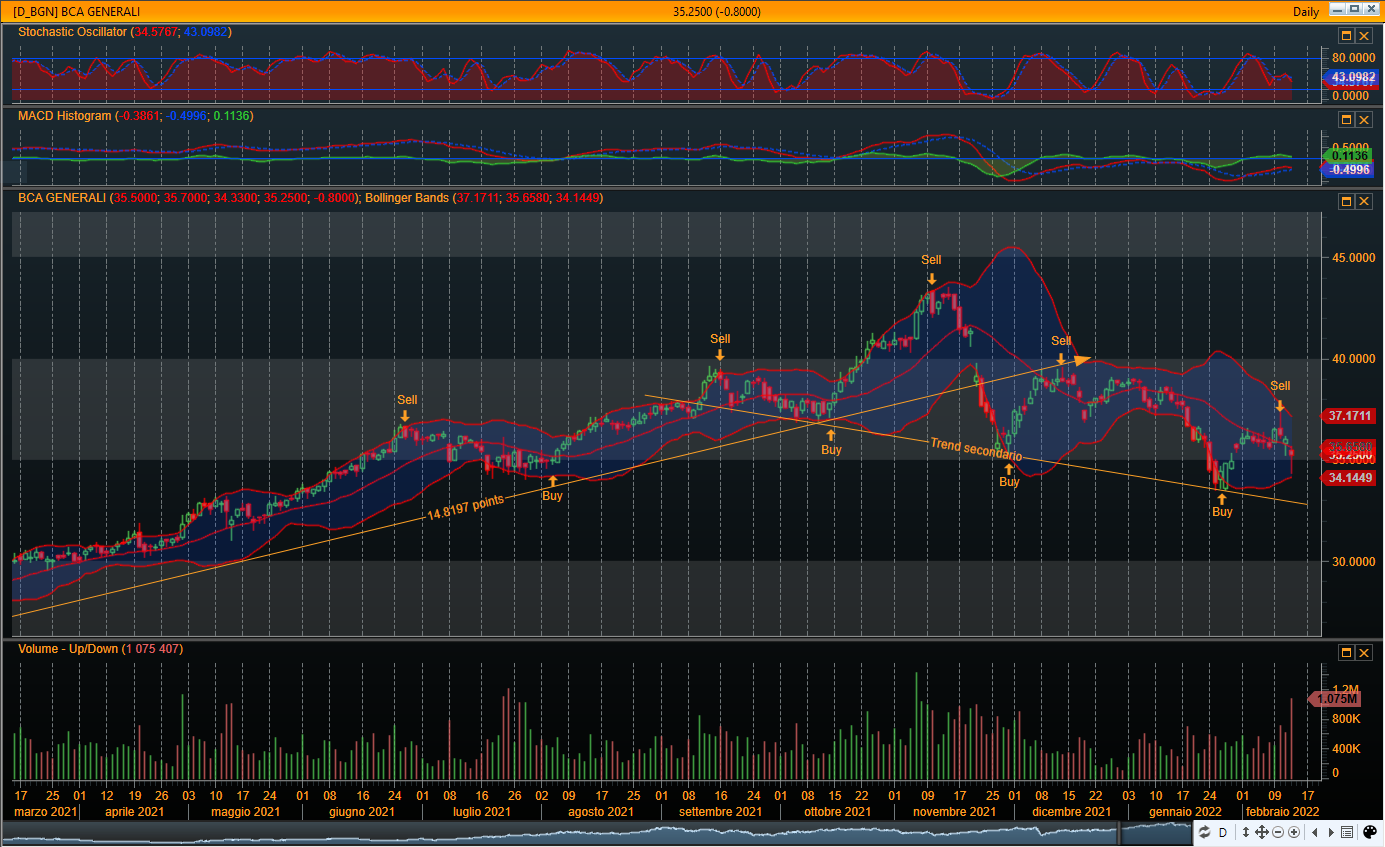Click the Buy marker in early agosto 2021
The image size is (1385, 847).
552,488
